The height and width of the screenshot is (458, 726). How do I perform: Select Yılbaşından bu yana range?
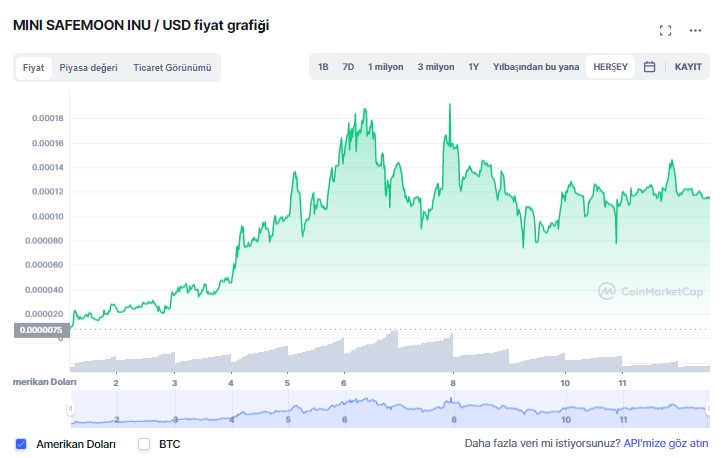click(536, 67)
